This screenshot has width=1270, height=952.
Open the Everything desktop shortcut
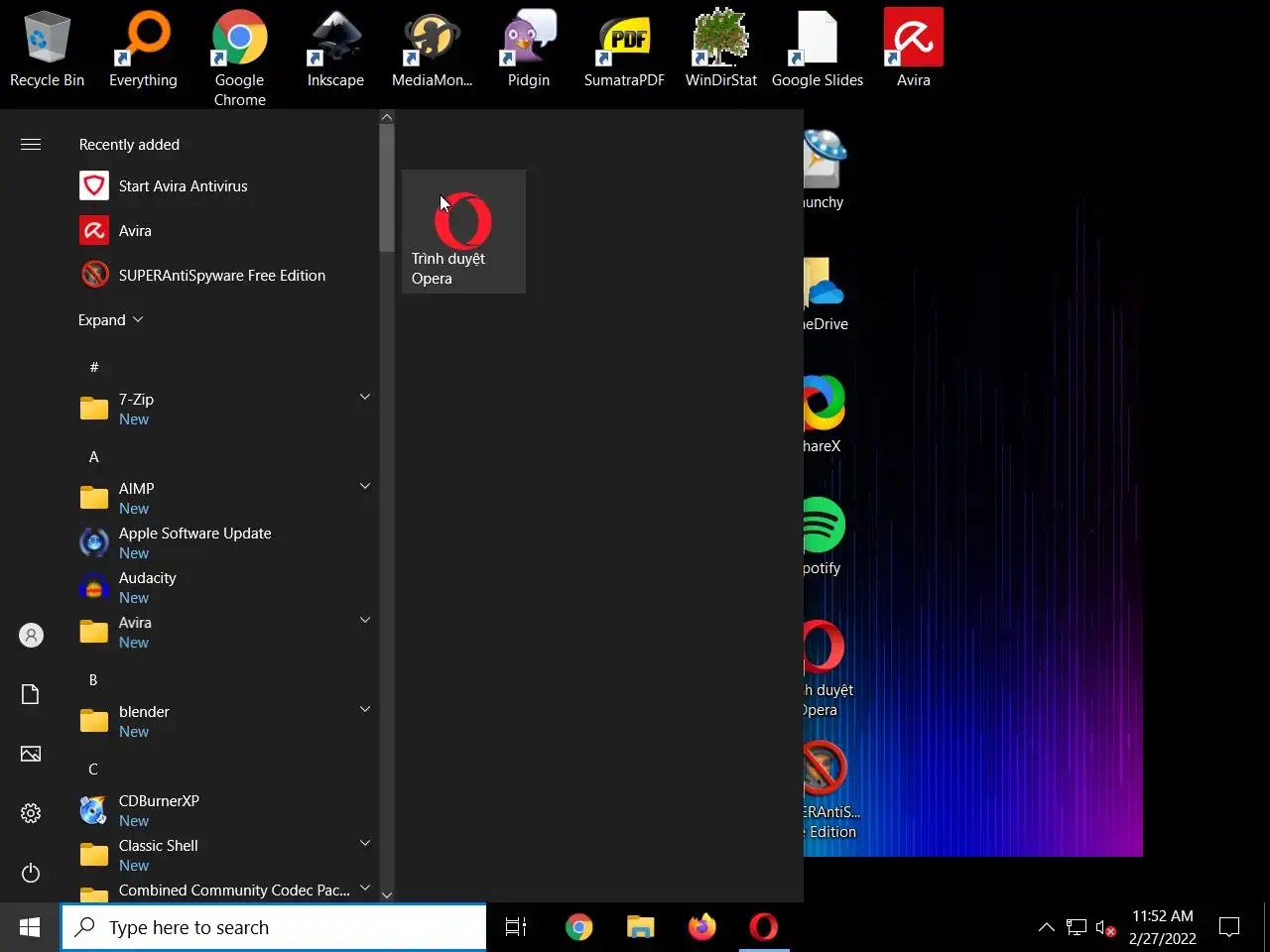(x=143, y=50)
